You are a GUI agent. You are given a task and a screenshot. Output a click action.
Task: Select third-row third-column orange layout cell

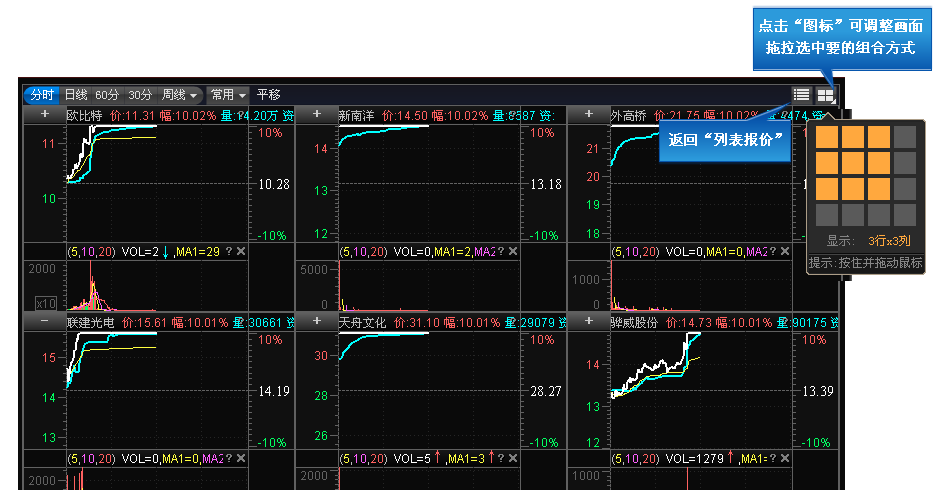point(879,189)
